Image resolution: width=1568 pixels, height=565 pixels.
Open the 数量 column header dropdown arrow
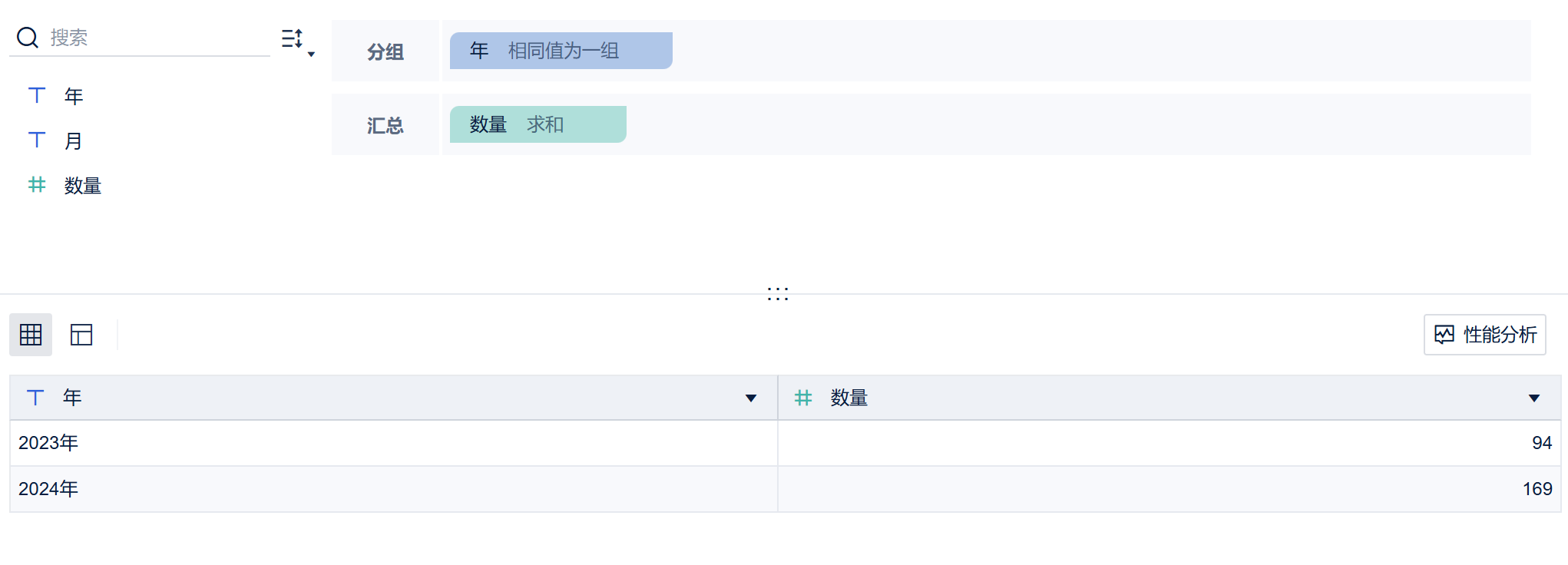pos(1534,398)
